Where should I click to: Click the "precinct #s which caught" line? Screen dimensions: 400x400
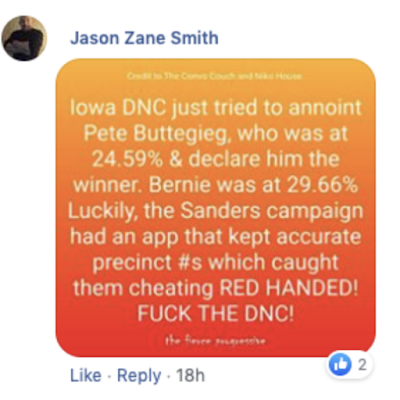215,263
